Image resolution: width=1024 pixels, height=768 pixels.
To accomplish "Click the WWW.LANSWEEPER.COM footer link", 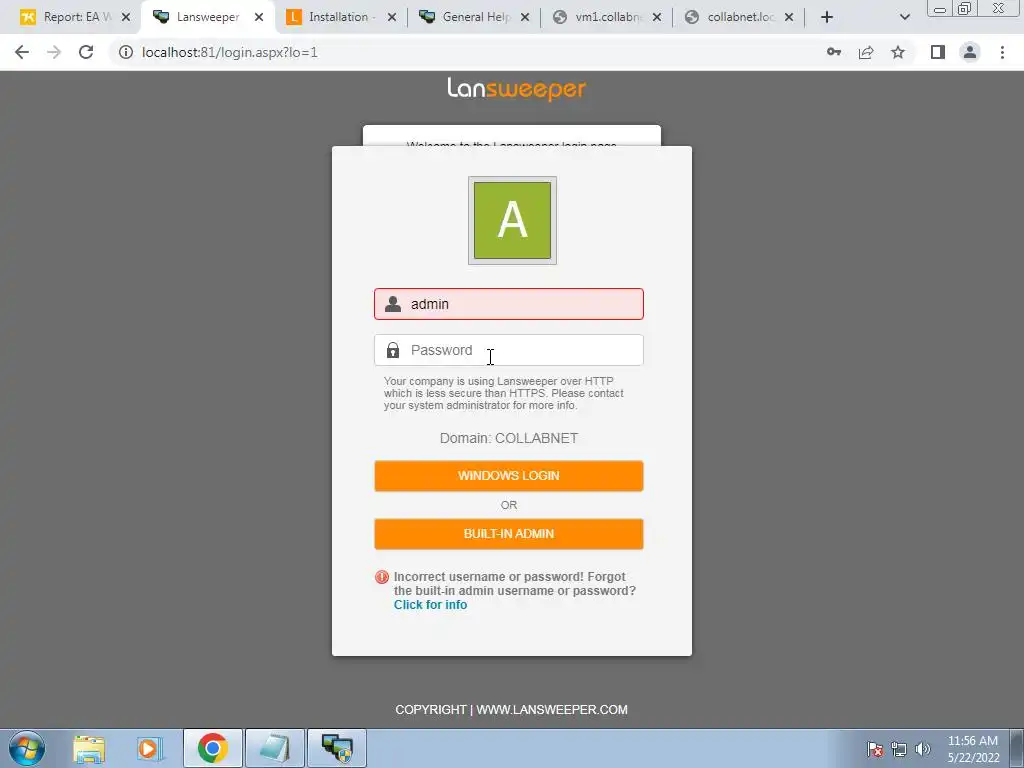I will (552, 710).
